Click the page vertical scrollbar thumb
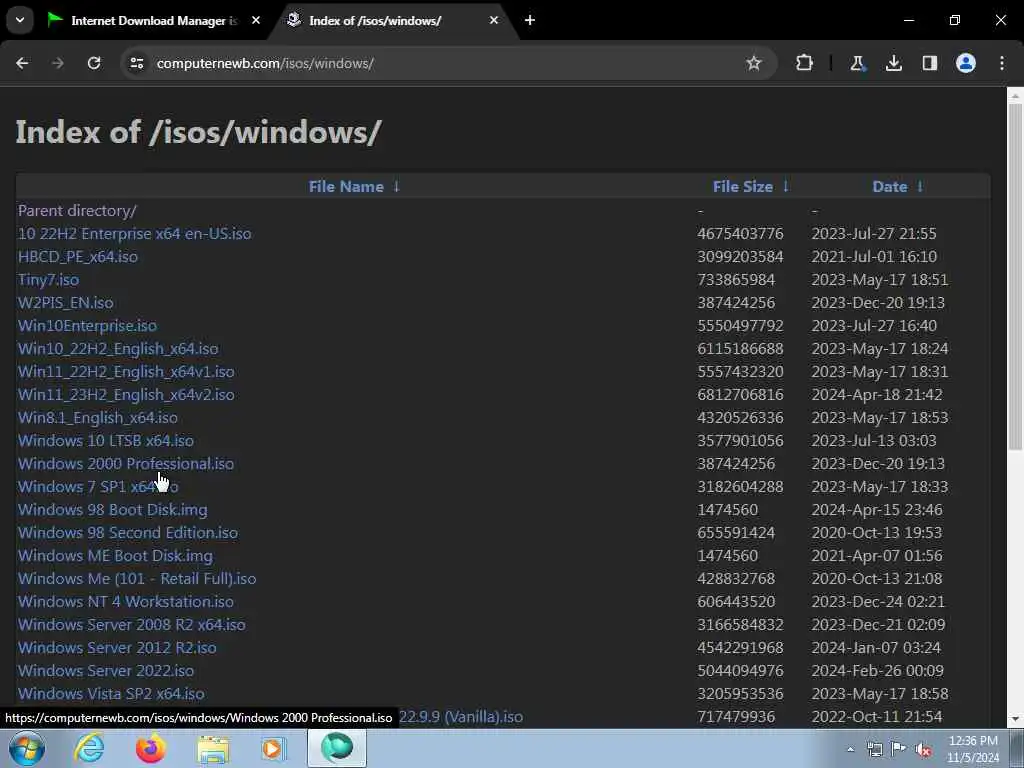Screen dimensions: 1024x768 click(1015, 277)
